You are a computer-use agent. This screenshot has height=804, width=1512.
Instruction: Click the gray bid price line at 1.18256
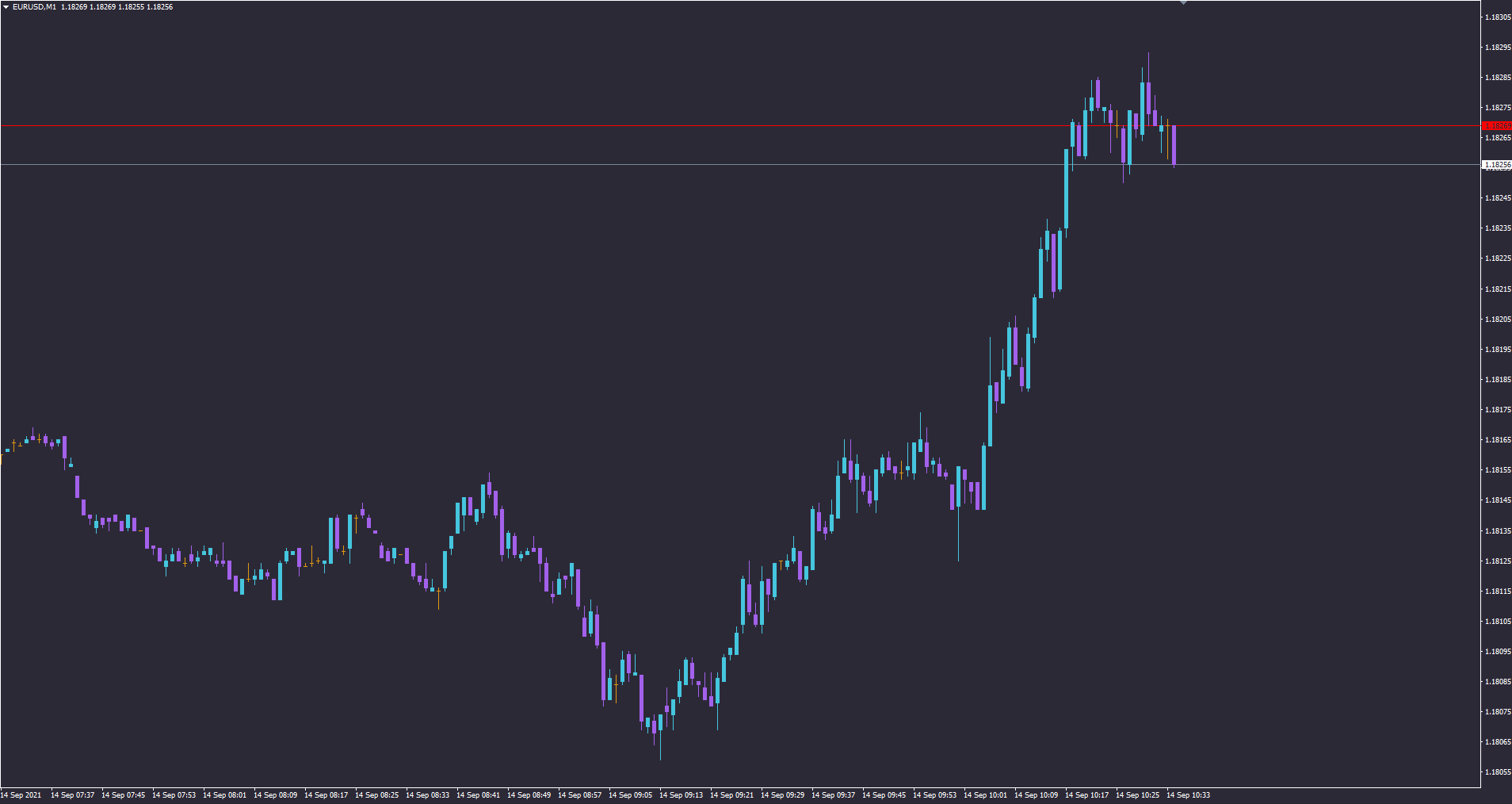tap(740, 165)
